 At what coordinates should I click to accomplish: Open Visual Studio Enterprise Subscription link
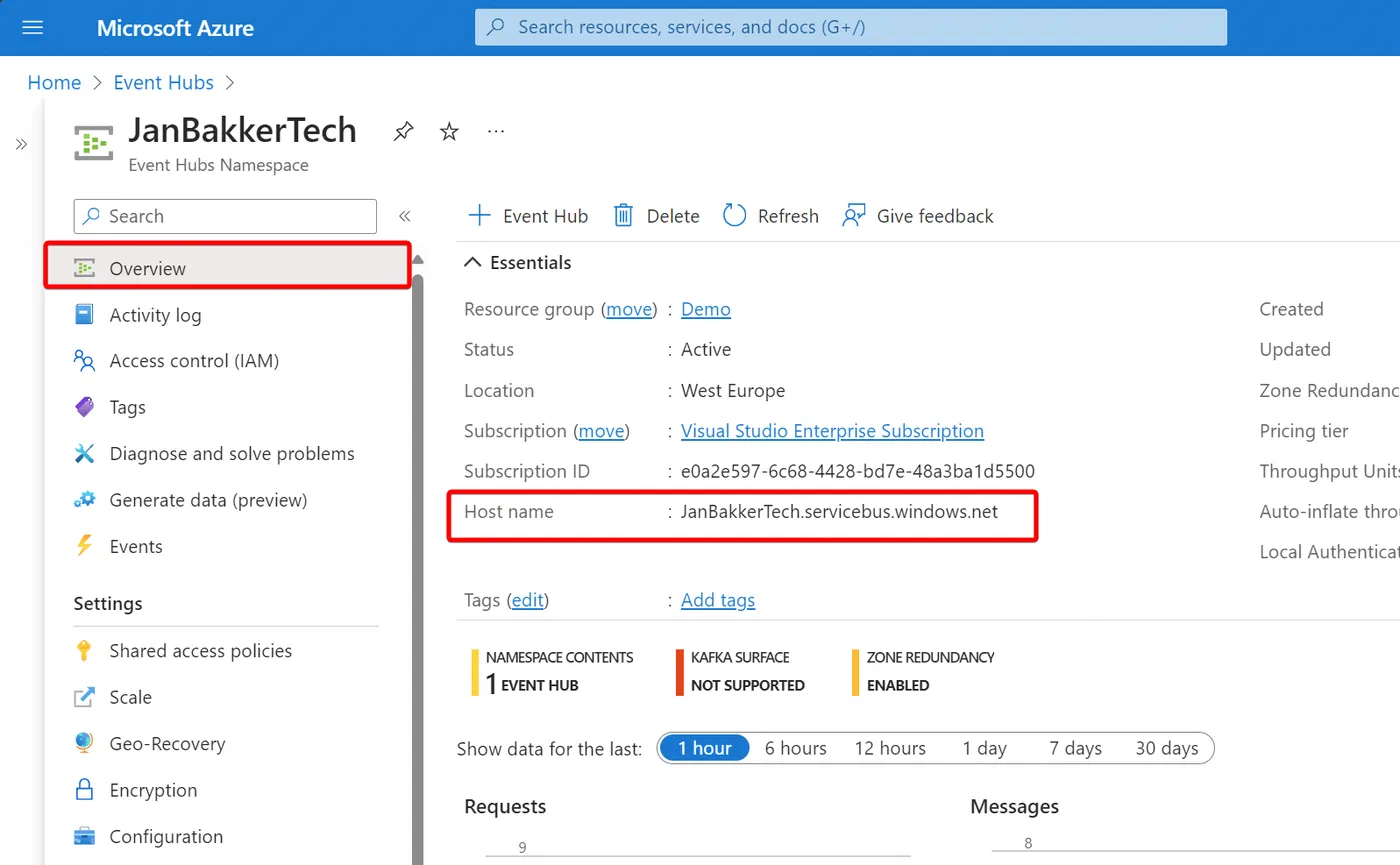pos(832,431)
